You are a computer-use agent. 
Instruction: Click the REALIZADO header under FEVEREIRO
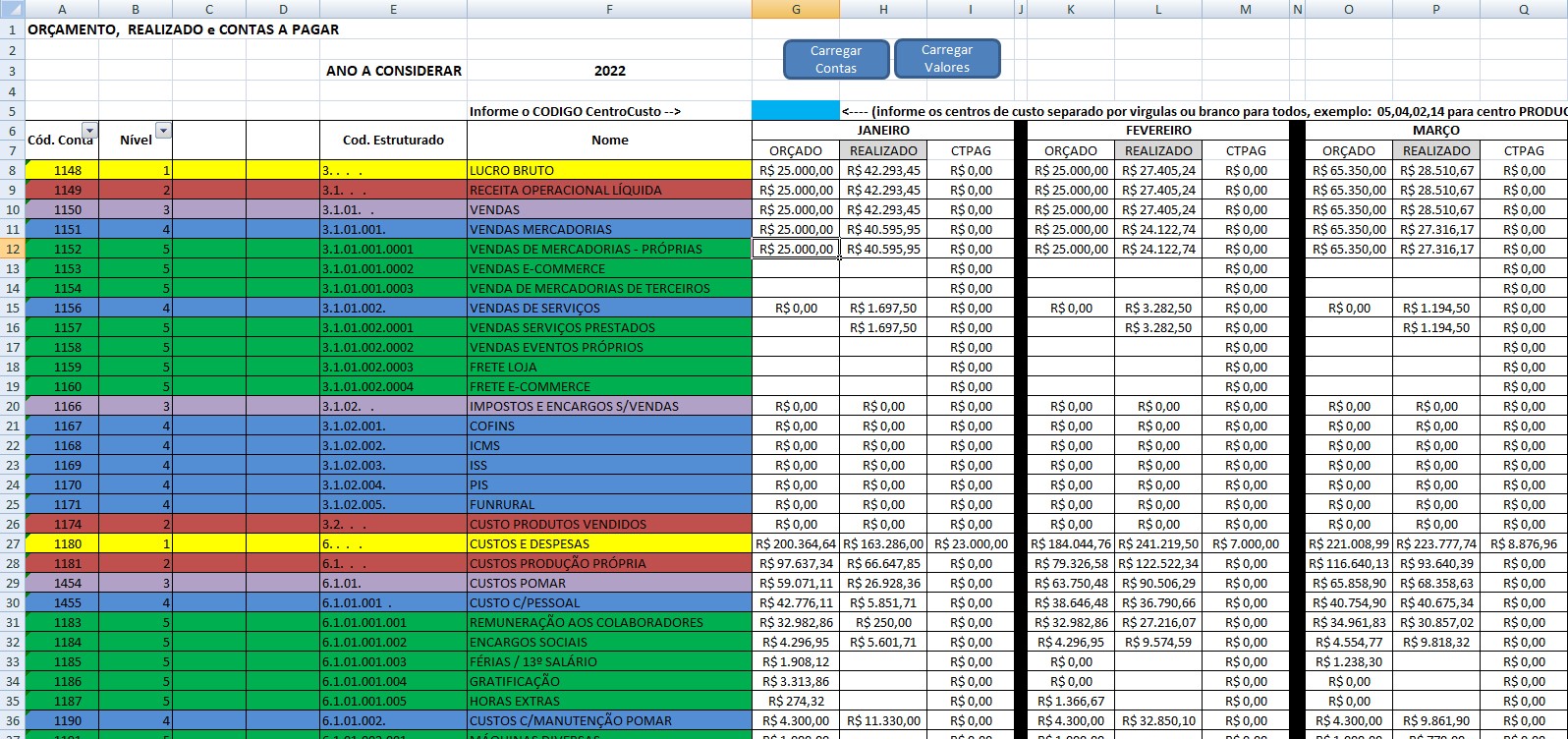(x=1158, y=150)
